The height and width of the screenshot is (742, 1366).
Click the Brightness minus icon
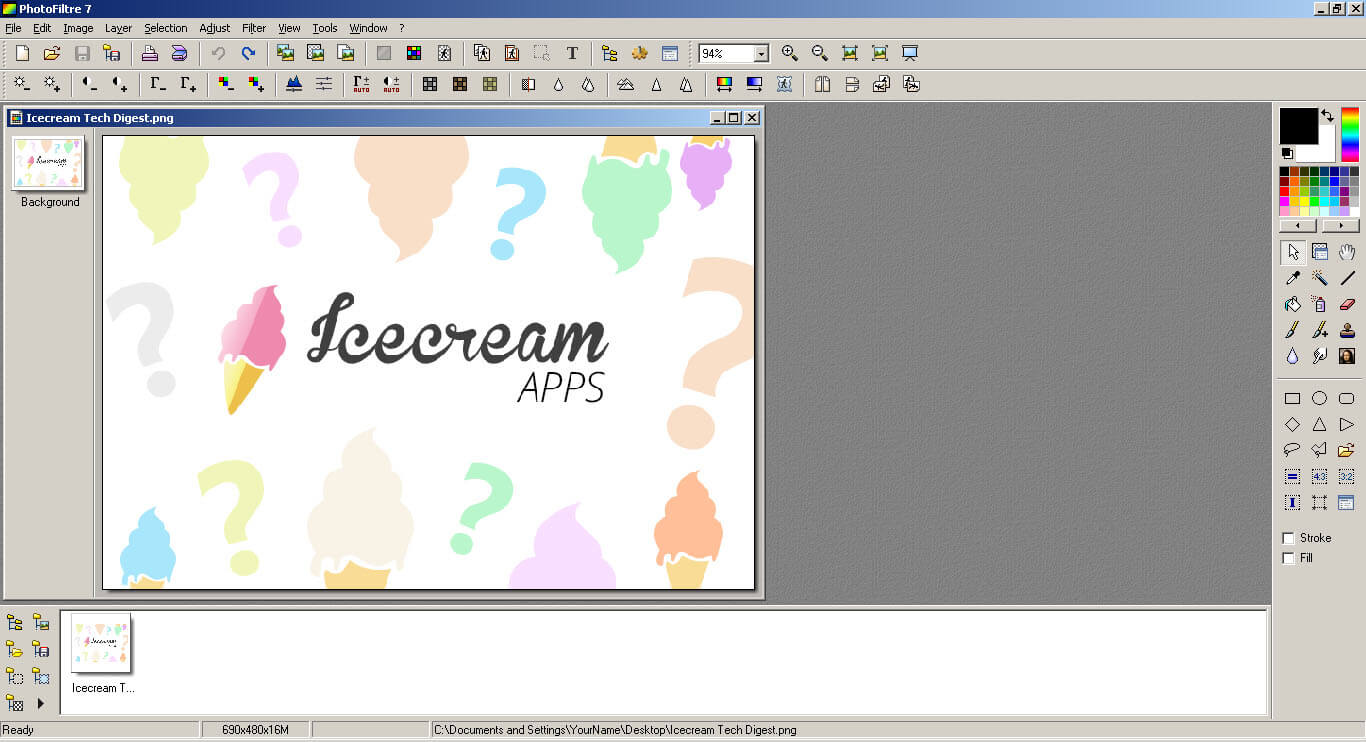[22, 84]
